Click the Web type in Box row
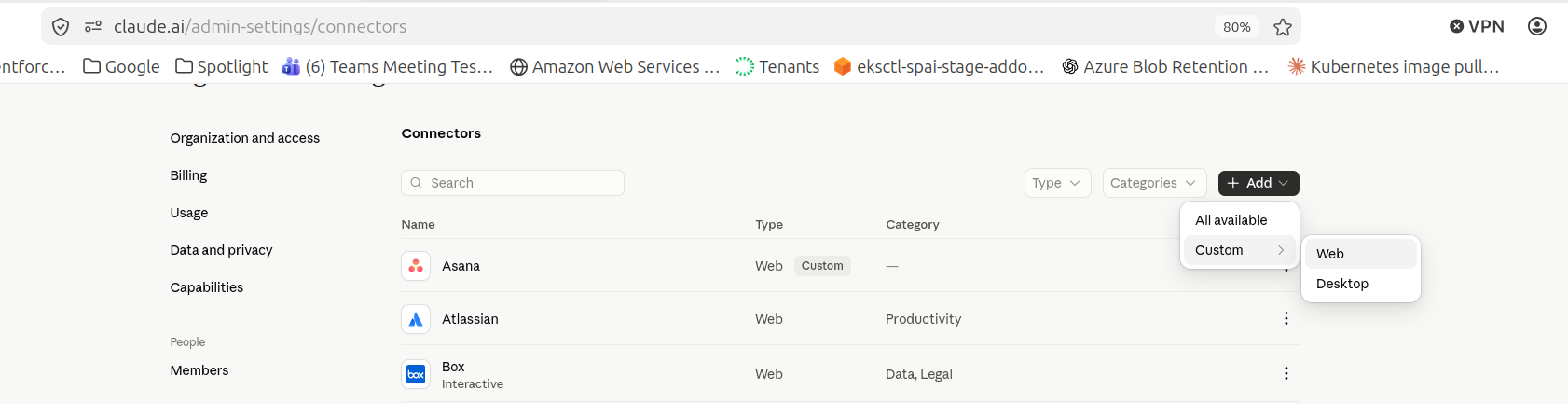The image size is (1568, 404). [769, 374]
